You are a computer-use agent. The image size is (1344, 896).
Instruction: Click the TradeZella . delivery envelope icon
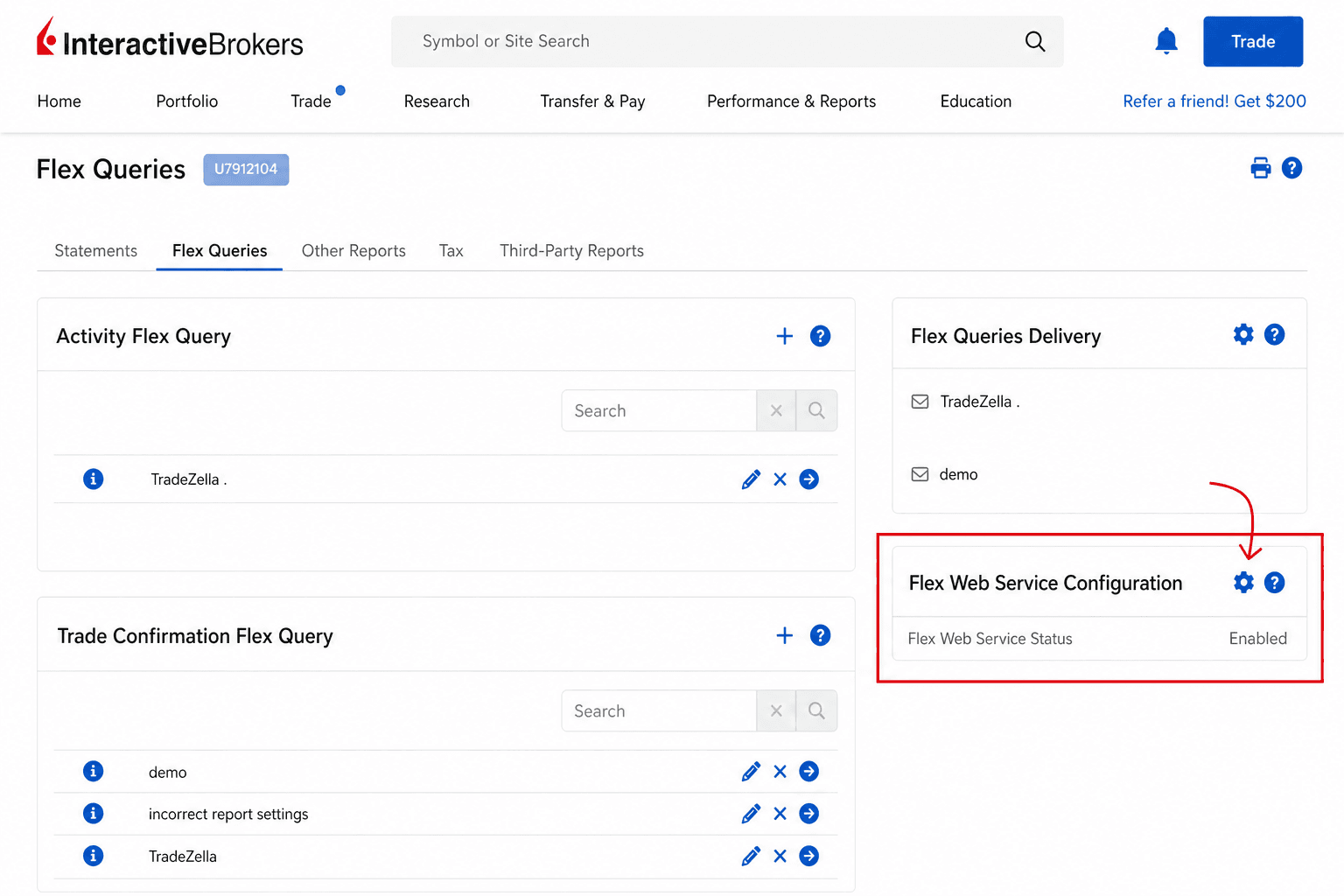[x=920, y=402]
